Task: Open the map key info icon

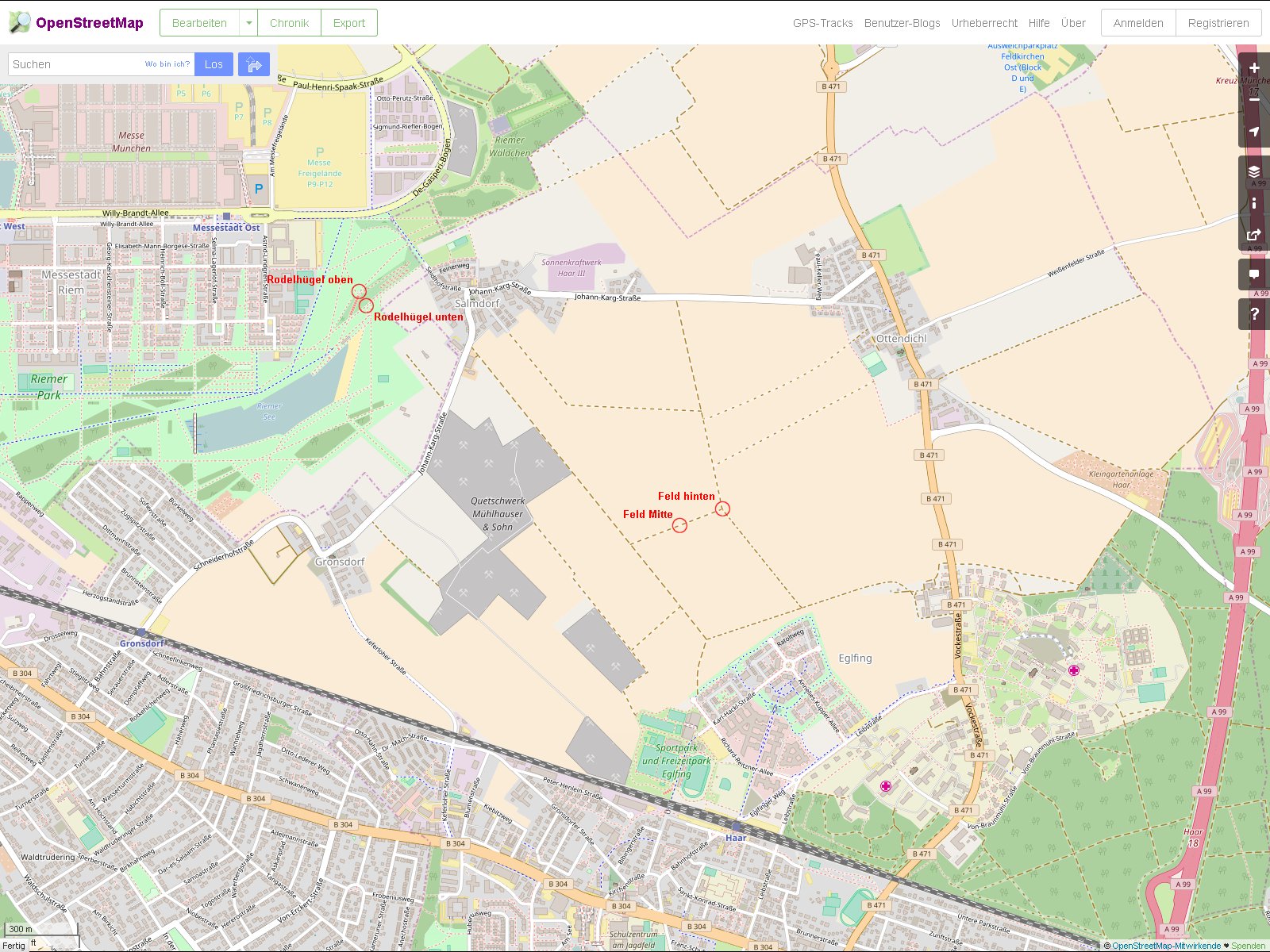Action: [1254, 203]
